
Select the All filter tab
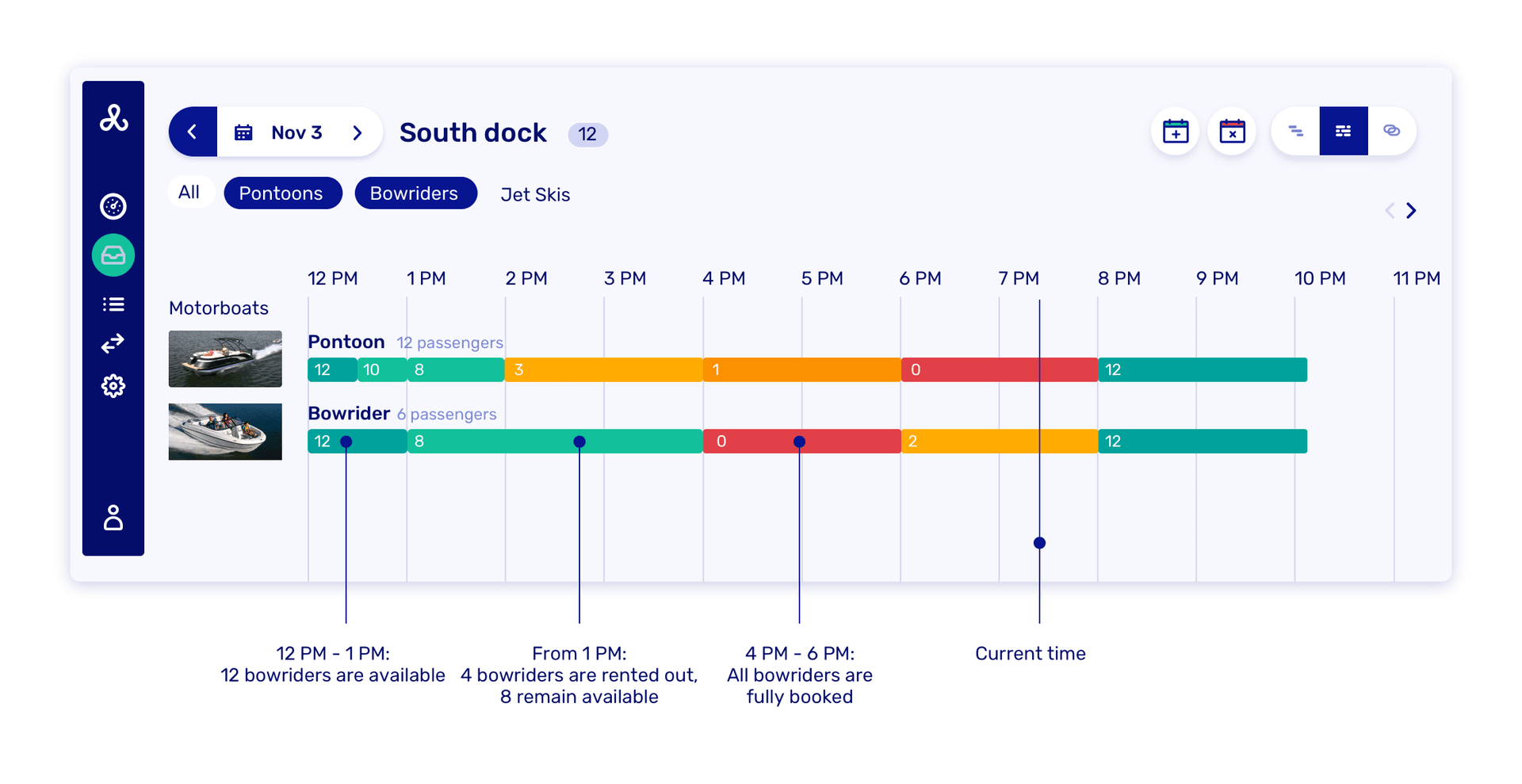(x=190, y=191)
